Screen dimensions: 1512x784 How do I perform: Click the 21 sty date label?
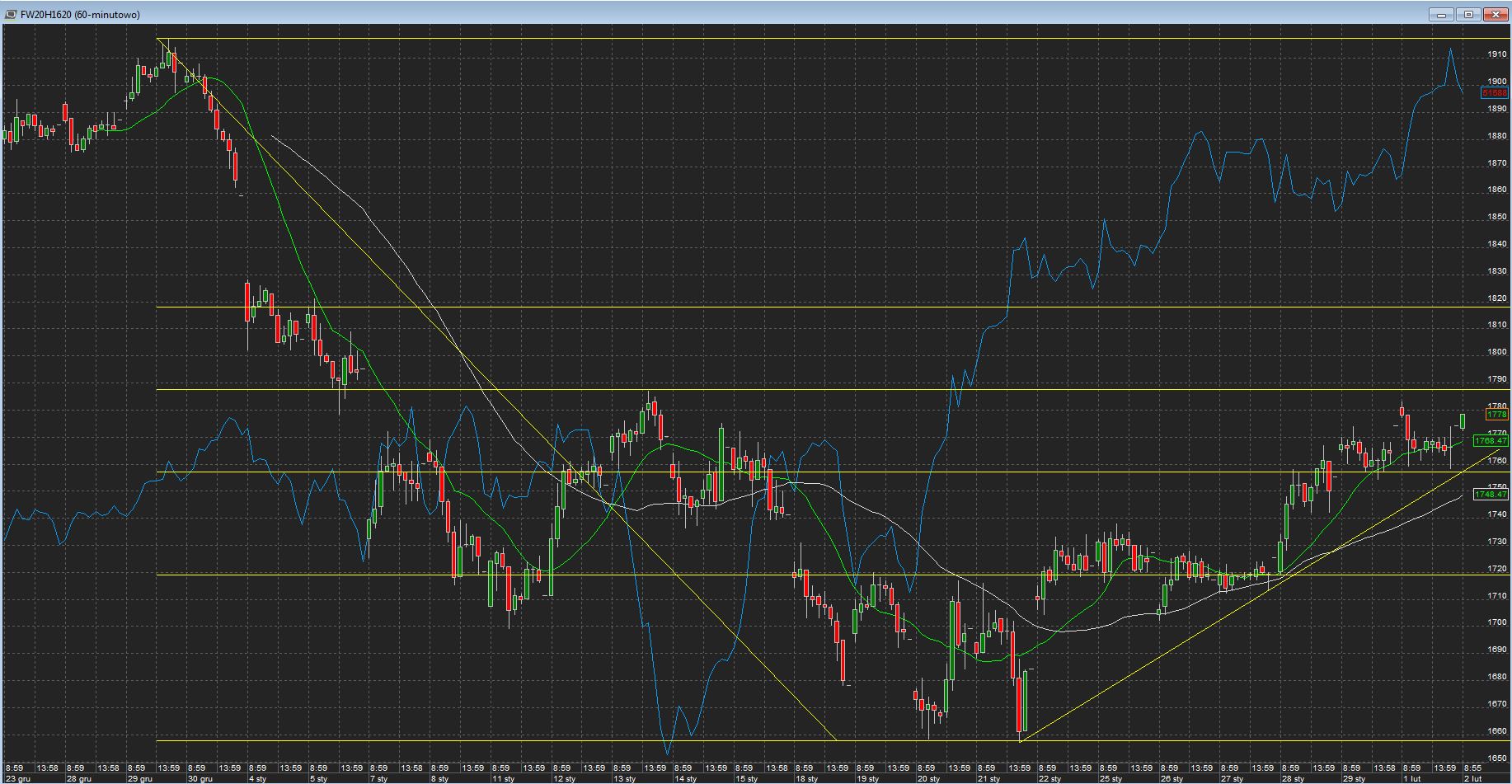[989, 778]
